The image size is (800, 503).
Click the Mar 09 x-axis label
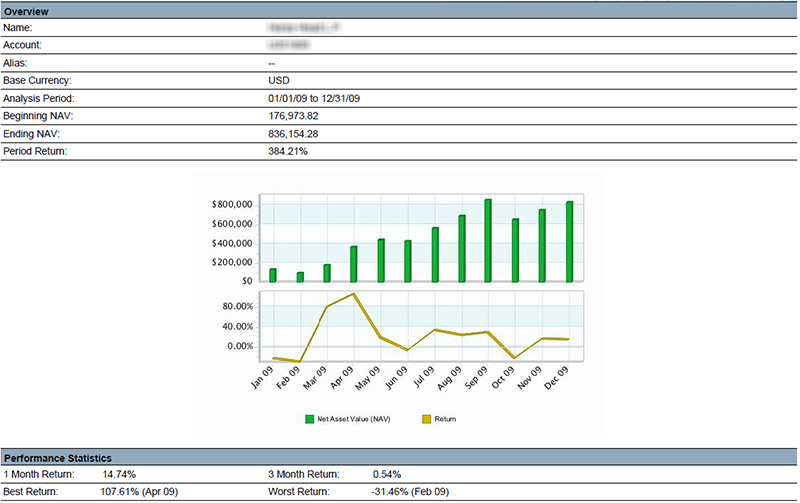pos(315,378)
